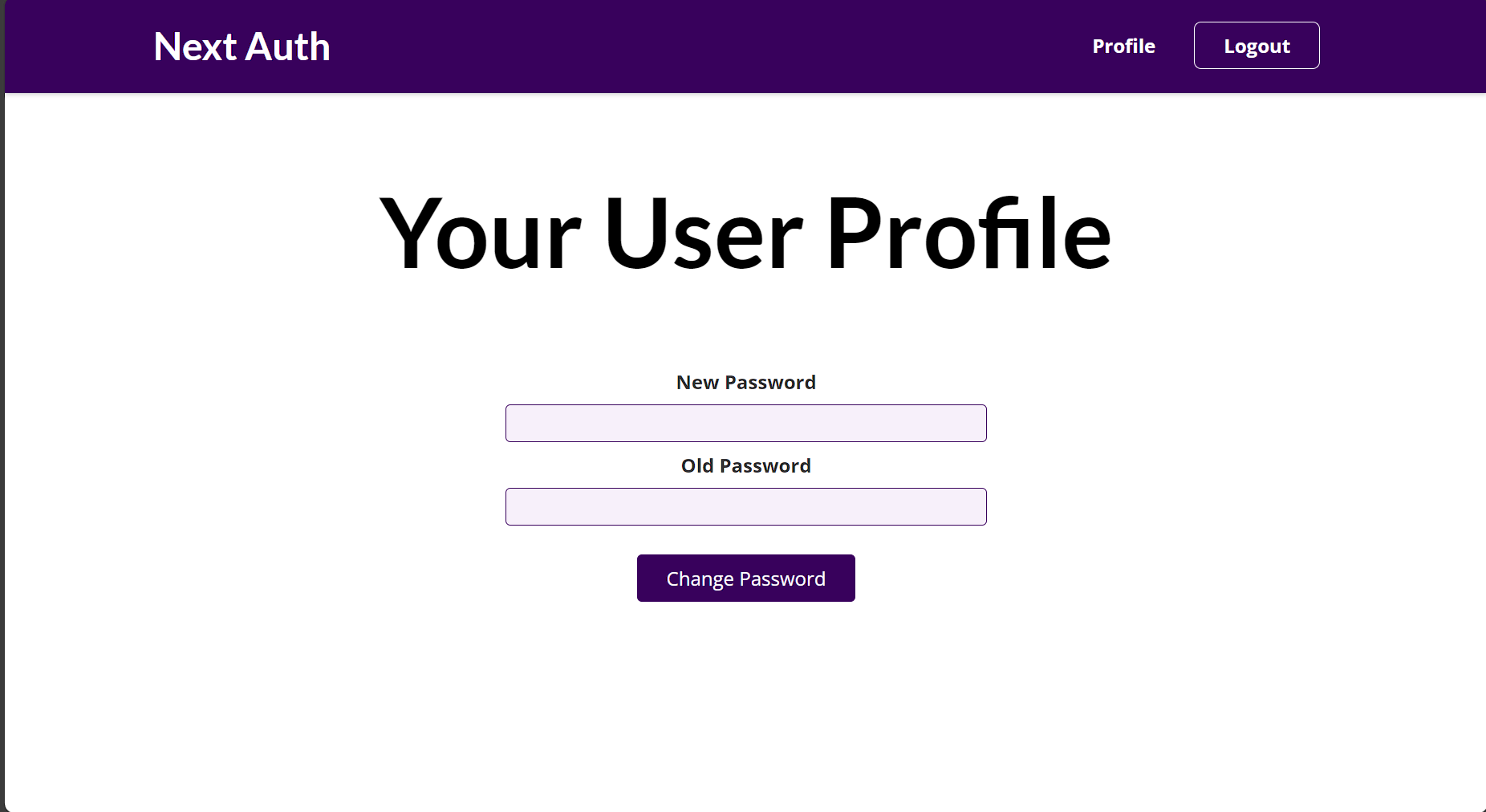The width and height of the screenshot is (1486, 812).
Task: Navigate to Profile from the header
Action: coord(1123,47)
